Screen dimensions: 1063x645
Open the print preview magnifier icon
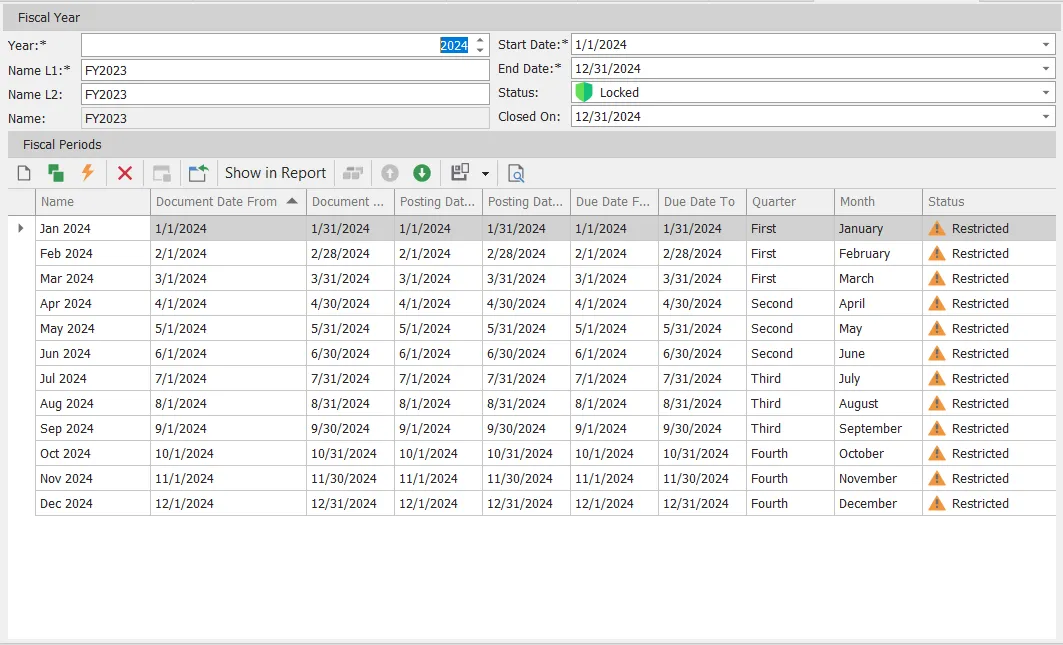click(516, 173)
